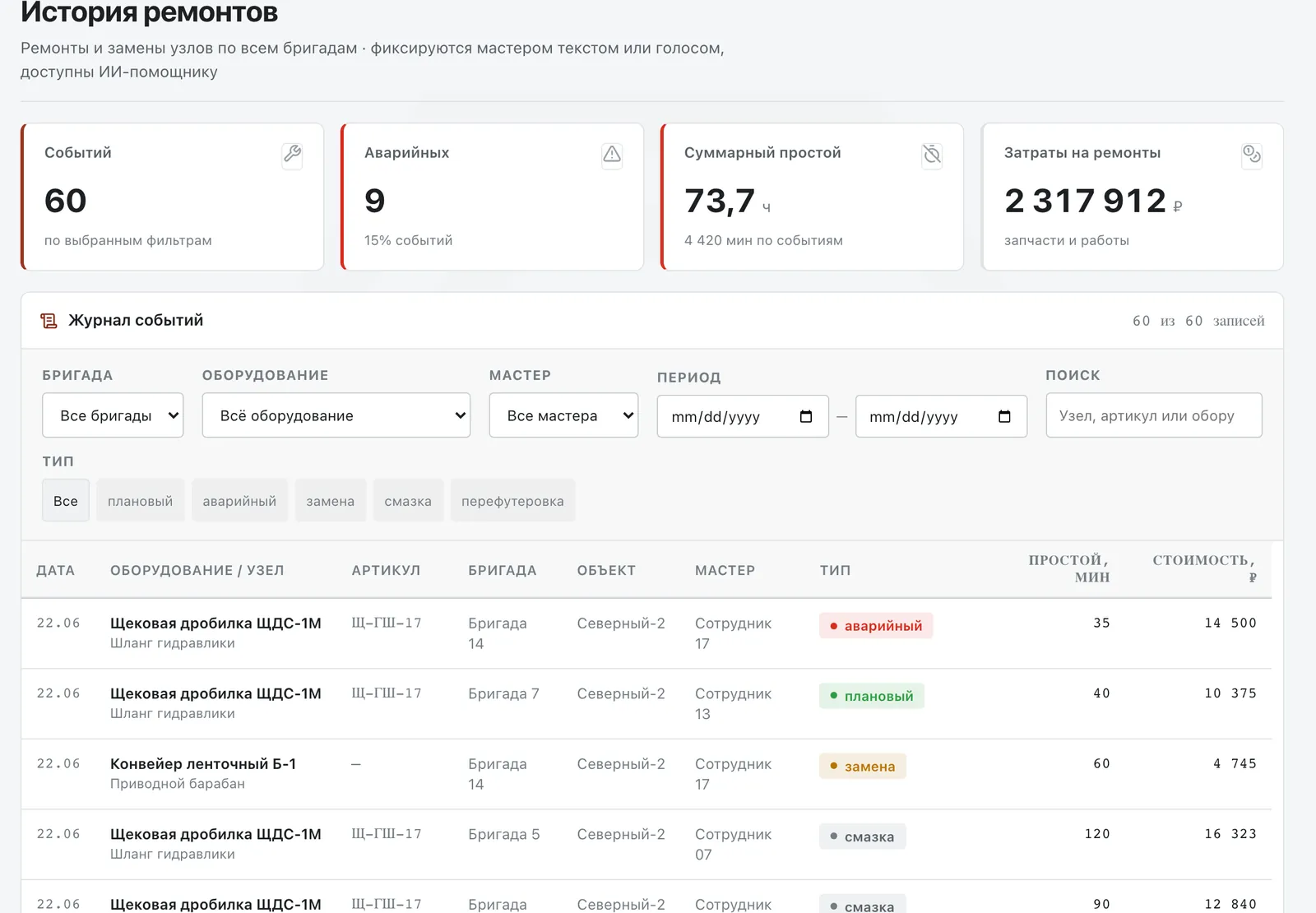Click the wrench icon on События card
The width and height of the screenshot is (1316, 913).
pyautogui.click(x=292, y=154)
